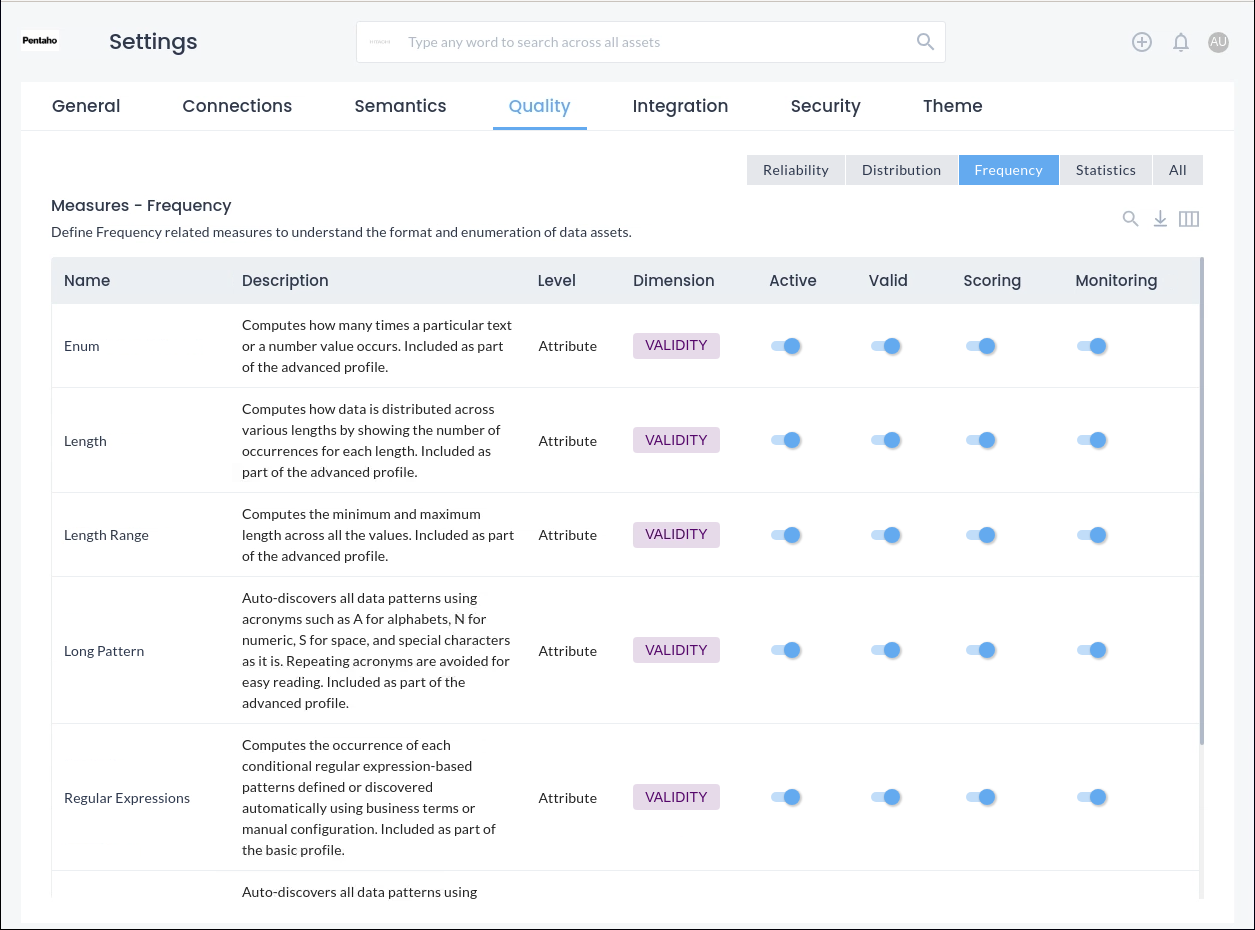Screen dimensions: 1255x930
Task: Open the Semantics settings tab
Action: (x=400, y=106)
